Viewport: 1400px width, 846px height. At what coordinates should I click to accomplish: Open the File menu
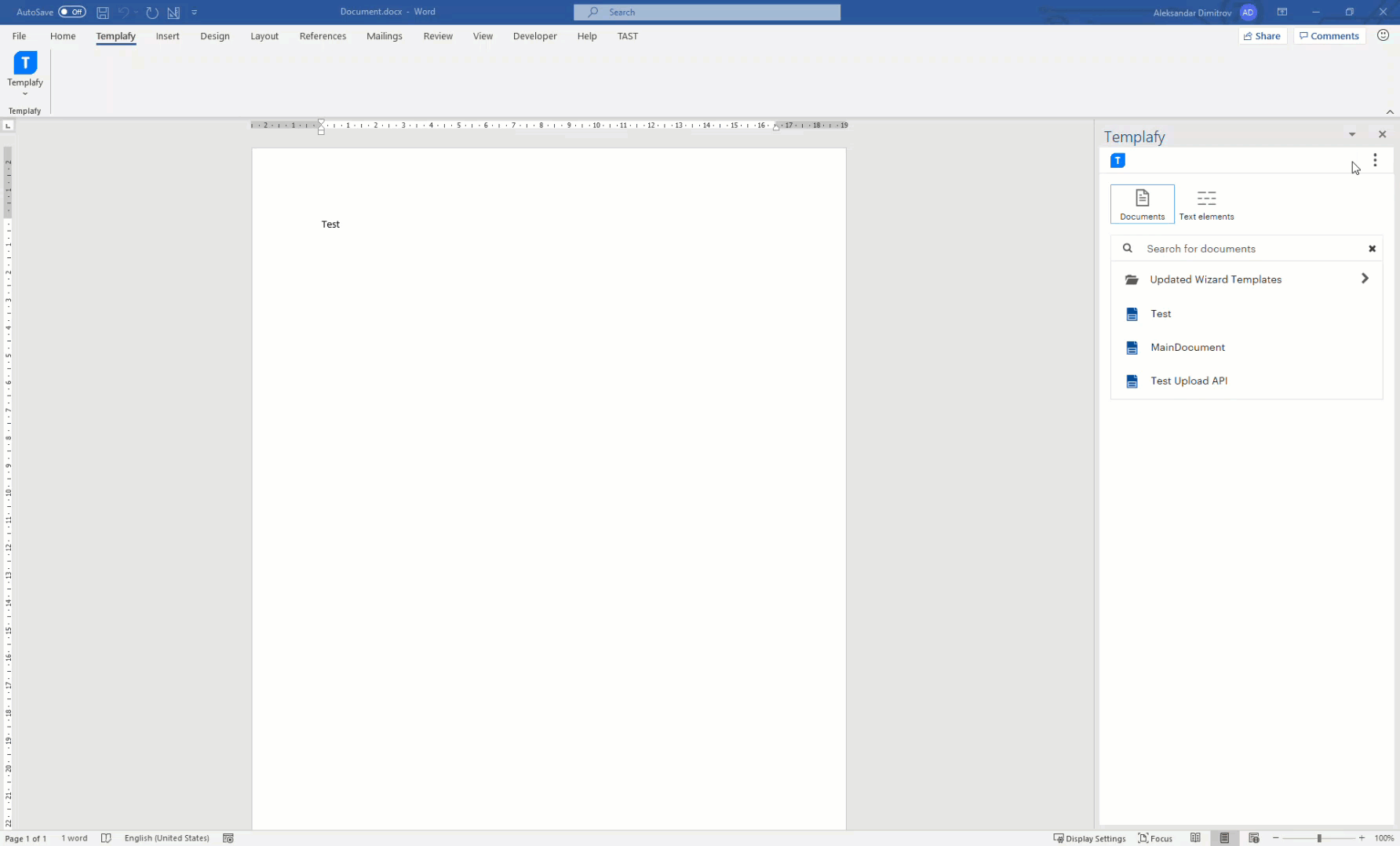click(x=19, y=36)
